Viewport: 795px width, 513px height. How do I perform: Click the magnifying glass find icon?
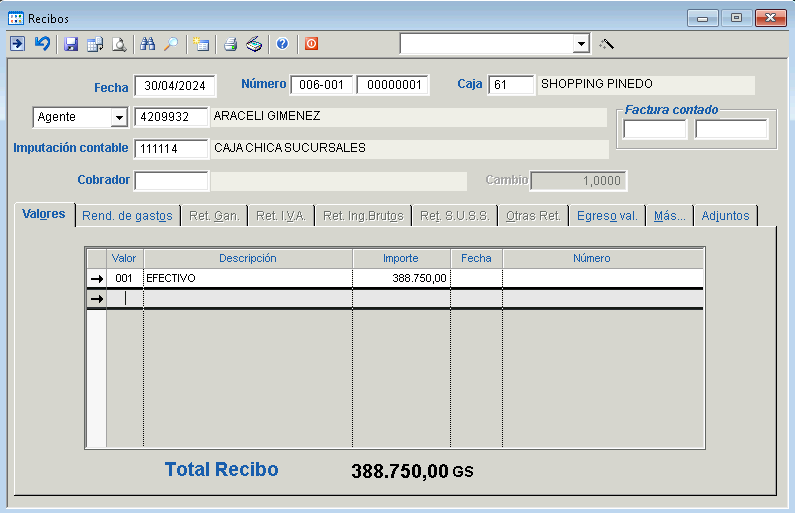(x=171, y=44)
